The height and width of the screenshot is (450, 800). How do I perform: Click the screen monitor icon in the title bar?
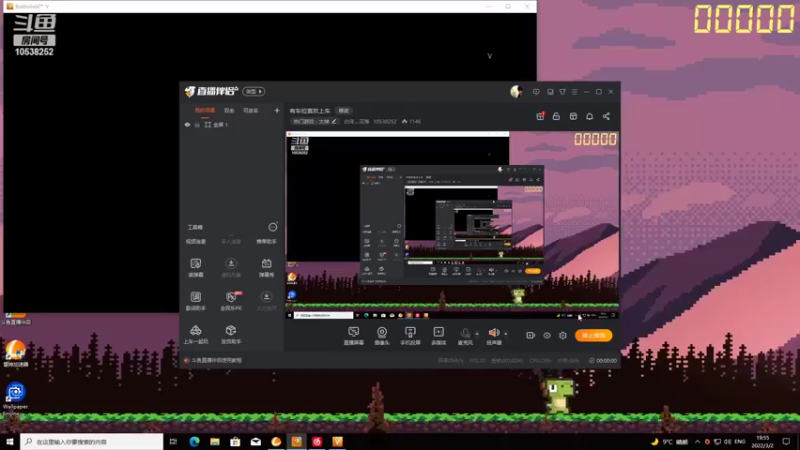550,92
